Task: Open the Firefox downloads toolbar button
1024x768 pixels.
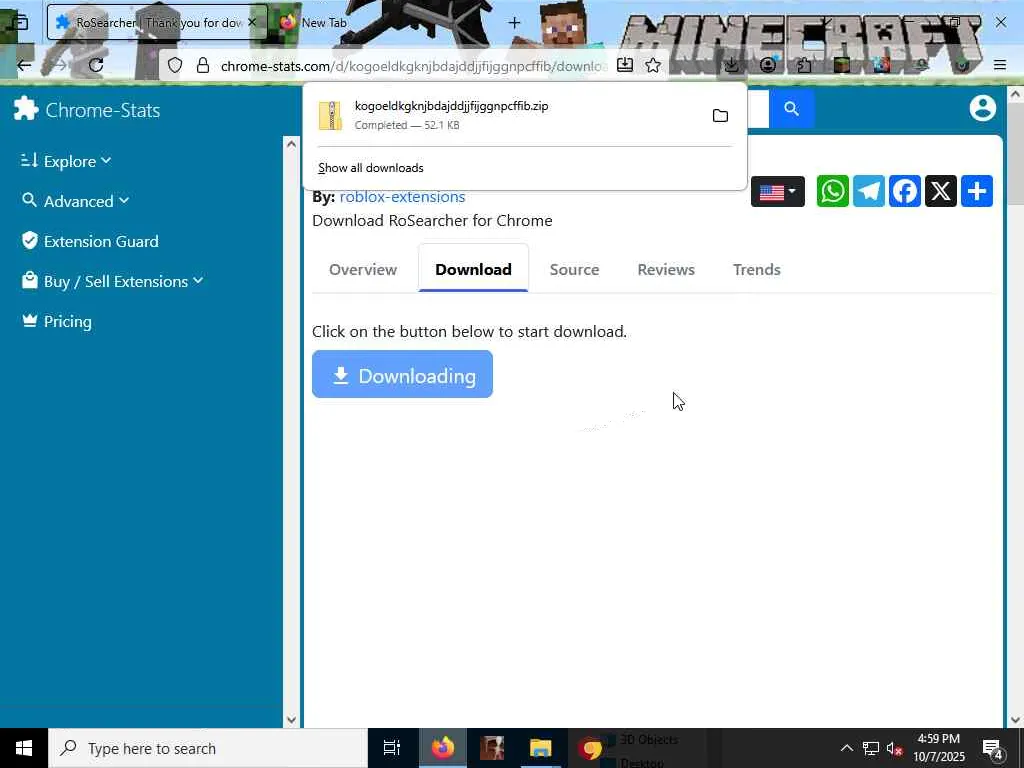Action: pos(731,65)
